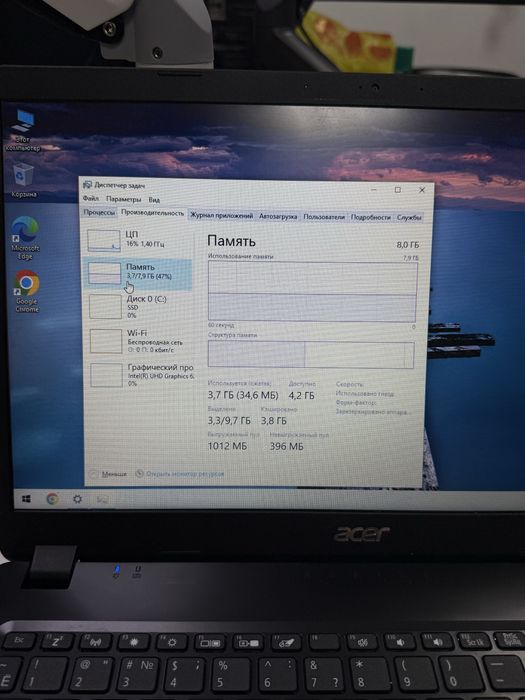Click the 4,2 ГБ available value
The image size is (525, 700).
pos(301,396)
